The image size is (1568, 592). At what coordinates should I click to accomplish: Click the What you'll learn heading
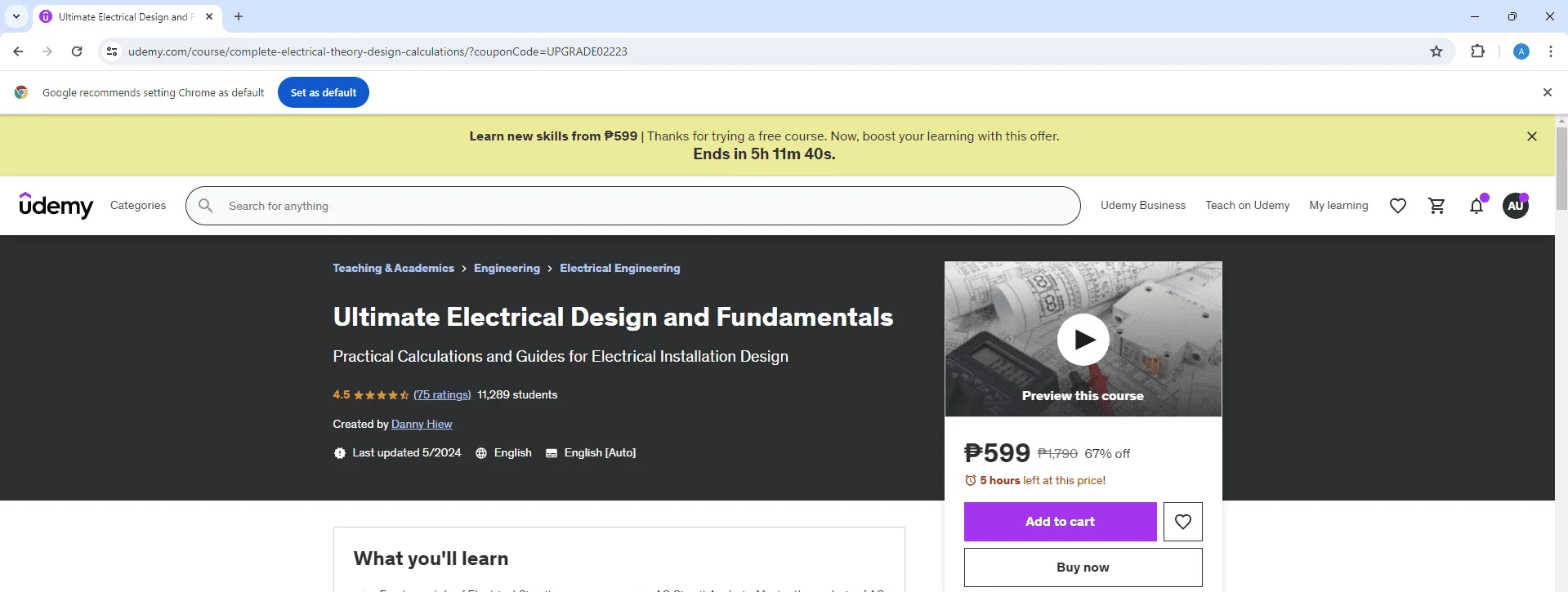pyautogui.click(x=431, y=559)
